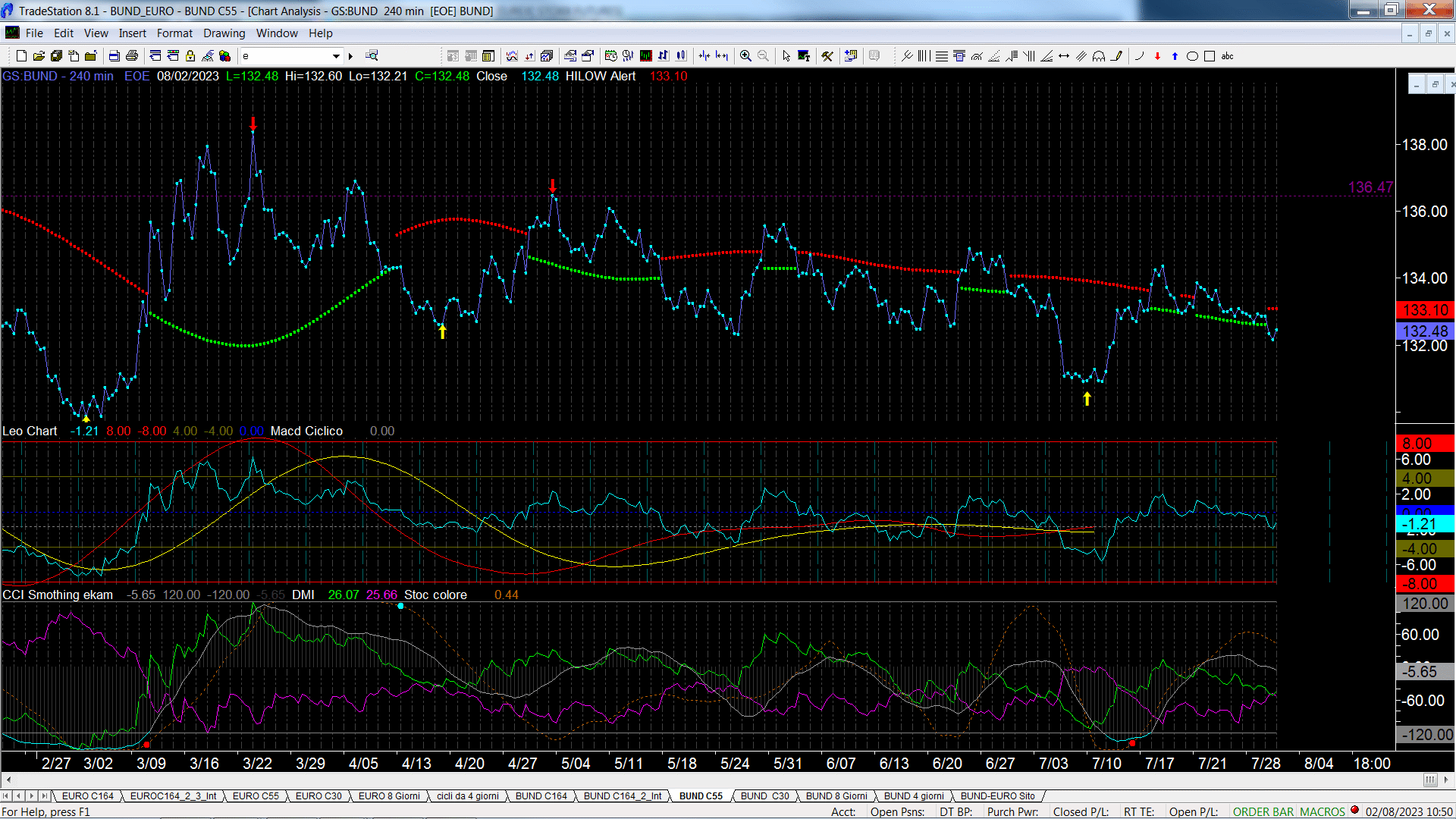The width and height of the screenshot is (1456, 819).
Task: Click the Stoc colore indicator label
Action: 435,595
